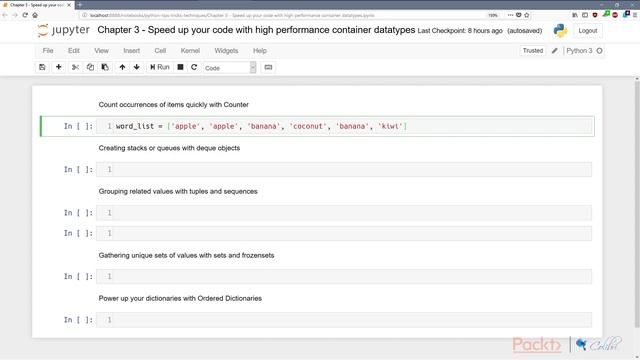Interrupt the kernel with stop icon

tap(180, 67)
